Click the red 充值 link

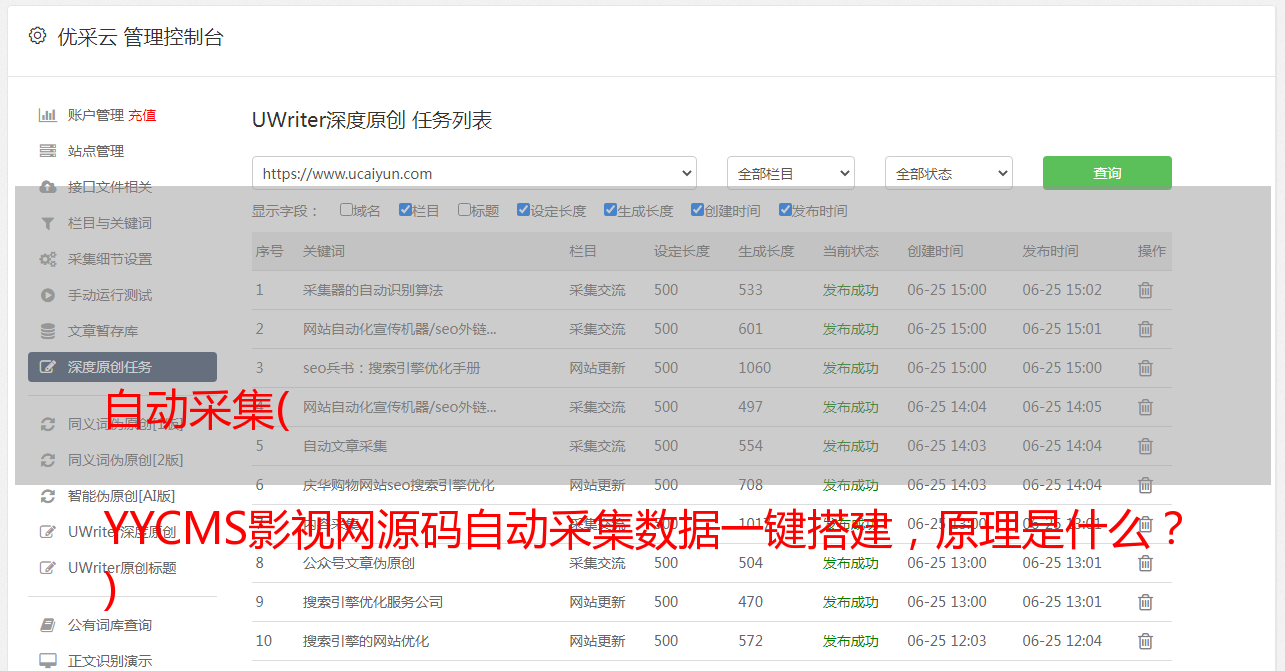142,115
